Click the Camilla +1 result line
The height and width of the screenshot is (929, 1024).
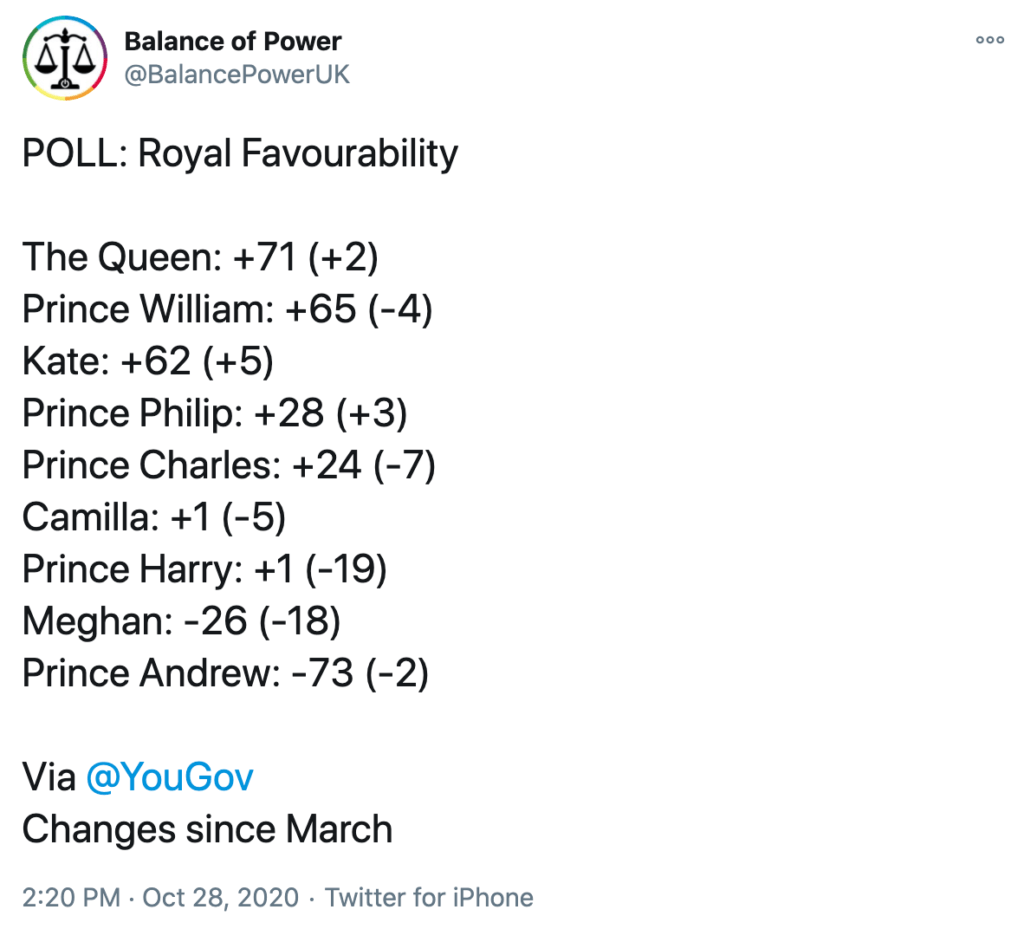[154, 518]
